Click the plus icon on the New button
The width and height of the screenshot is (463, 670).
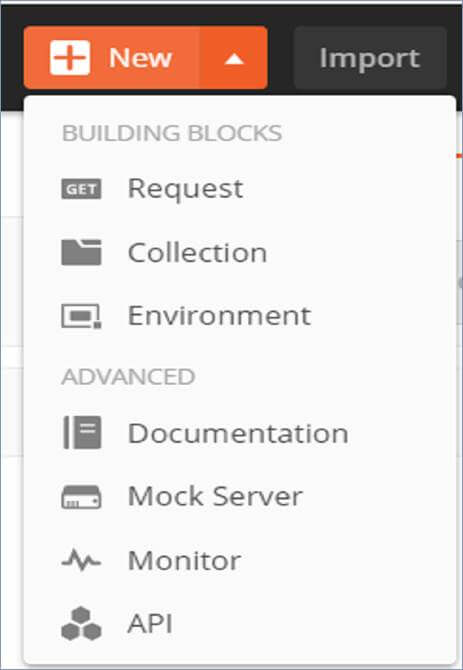point(70,58)
